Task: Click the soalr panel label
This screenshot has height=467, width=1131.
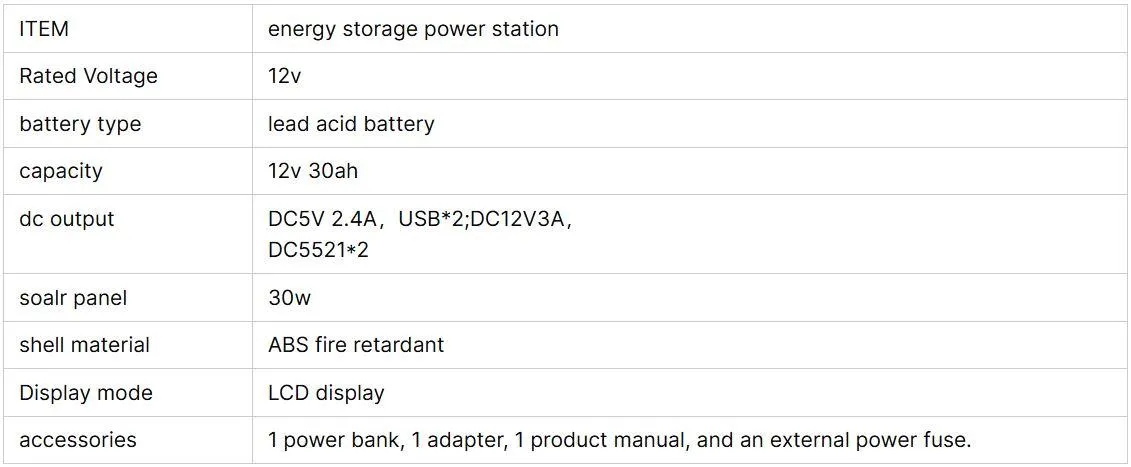Action: pos(73,297)
